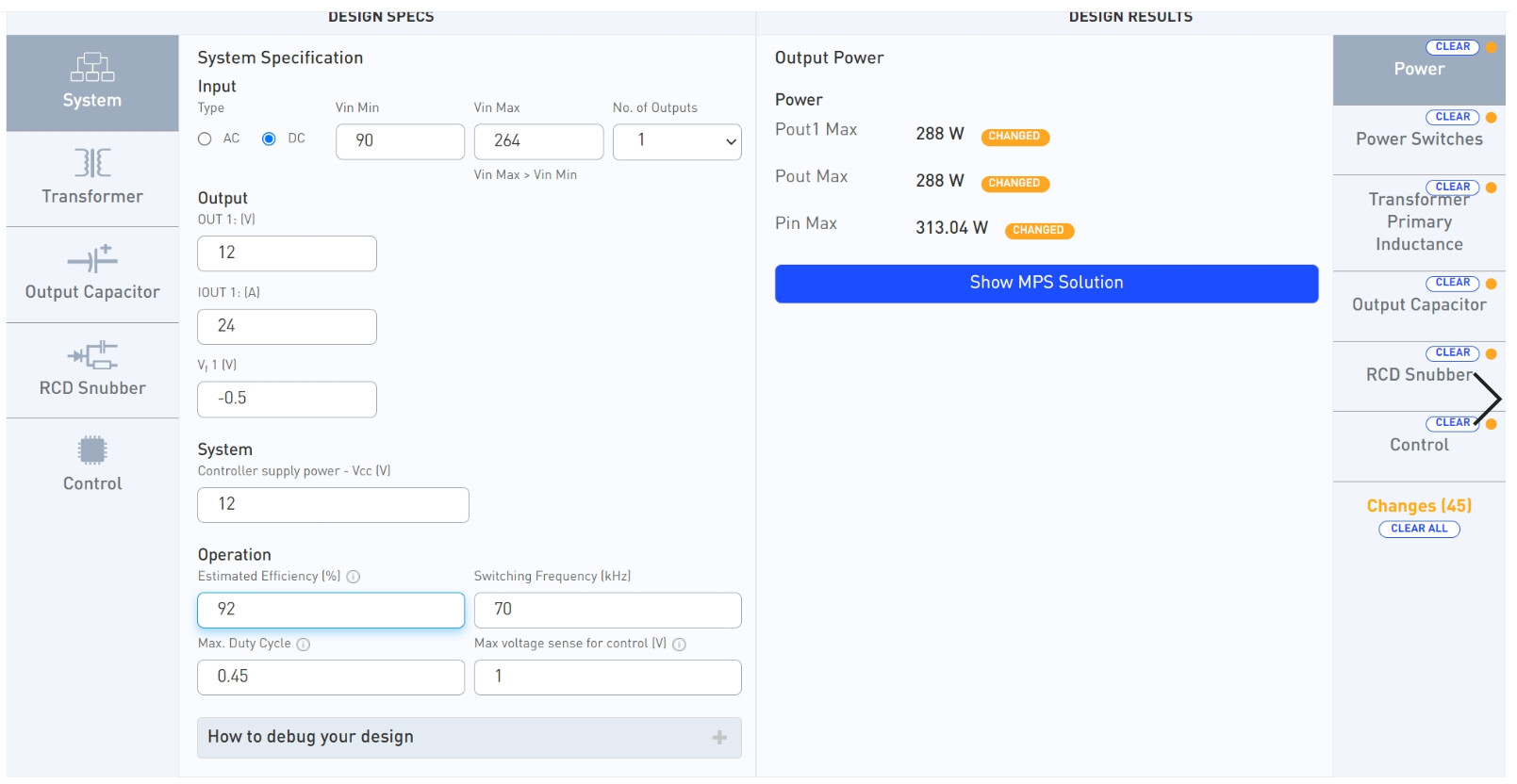The image size is (1517, 784).
Task: Click Max voltage sense for control field
Action: click(x=608, y=678)
